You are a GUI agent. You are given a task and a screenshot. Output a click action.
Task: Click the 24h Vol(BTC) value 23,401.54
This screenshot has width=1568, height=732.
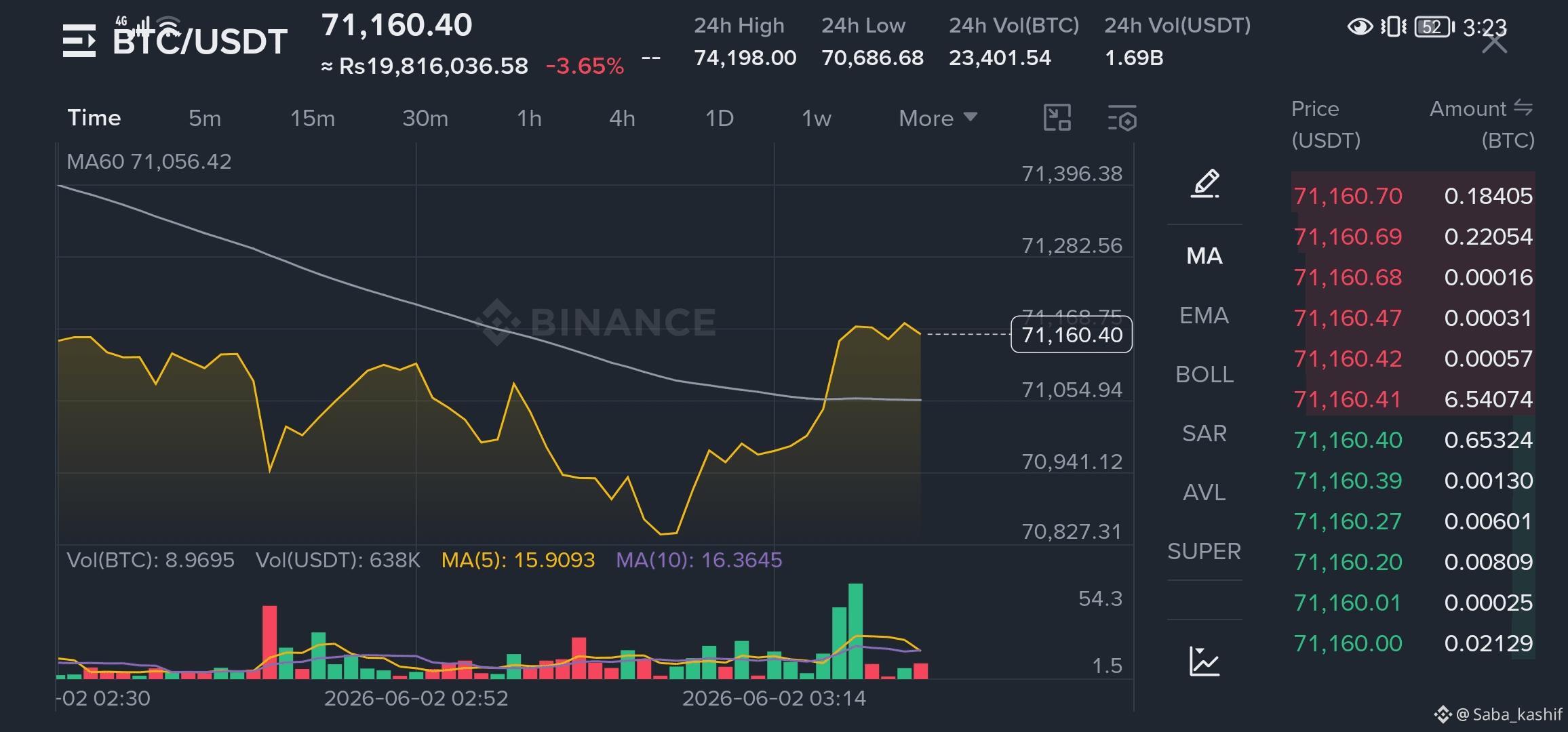(x=1000, y=58)
